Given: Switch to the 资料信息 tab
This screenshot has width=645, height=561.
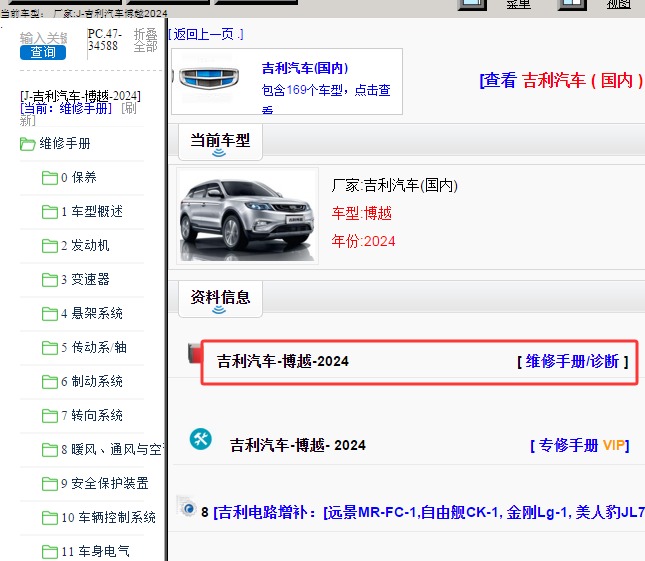Looking at the screenshot, I should click(x=220, y=299).
